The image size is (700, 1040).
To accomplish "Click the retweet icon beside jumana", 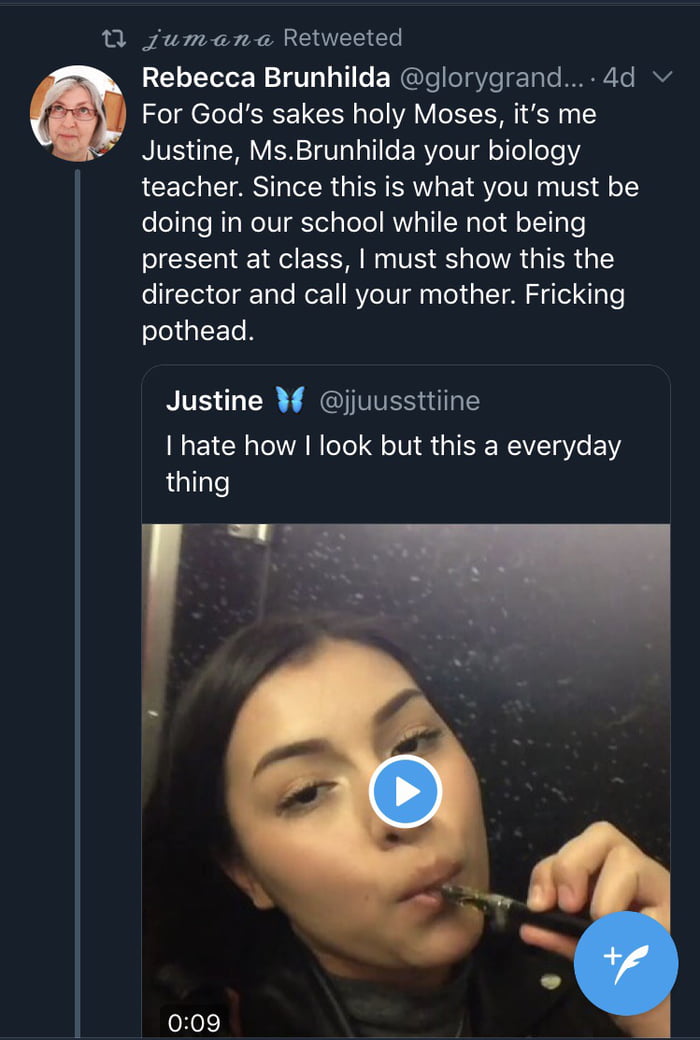I will pyautogui.click(x=115, y=39).
